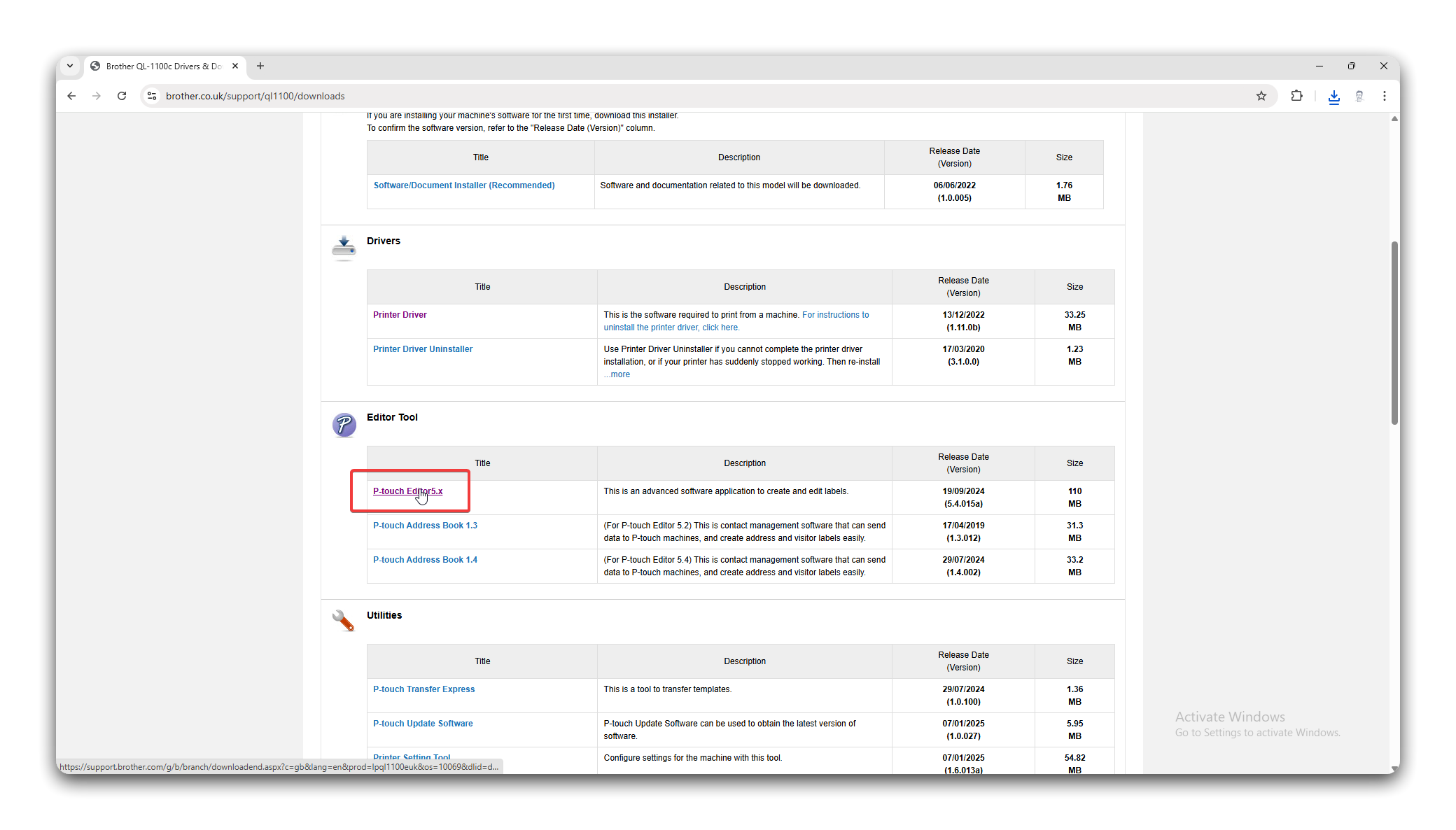Viewport: 1456px width, 830px height.
Task: Open the Printer Driver Uninstaller link
Action: click(422, 349)
